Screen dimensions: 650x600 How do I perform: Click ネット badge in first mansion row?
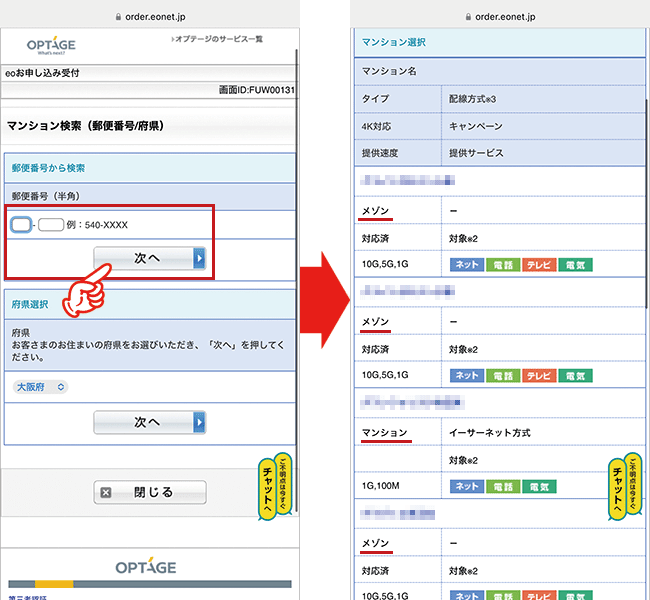tap(467, 265)
